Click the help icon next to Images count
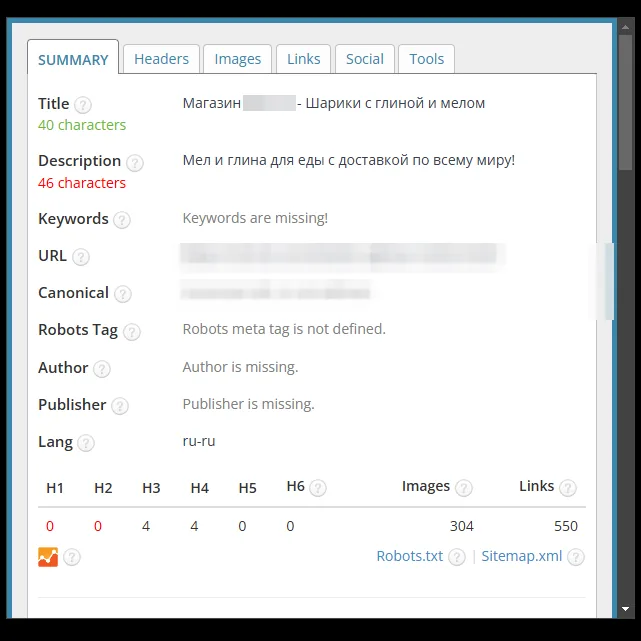This screenshot has height=641, width=641. (464, 488)
